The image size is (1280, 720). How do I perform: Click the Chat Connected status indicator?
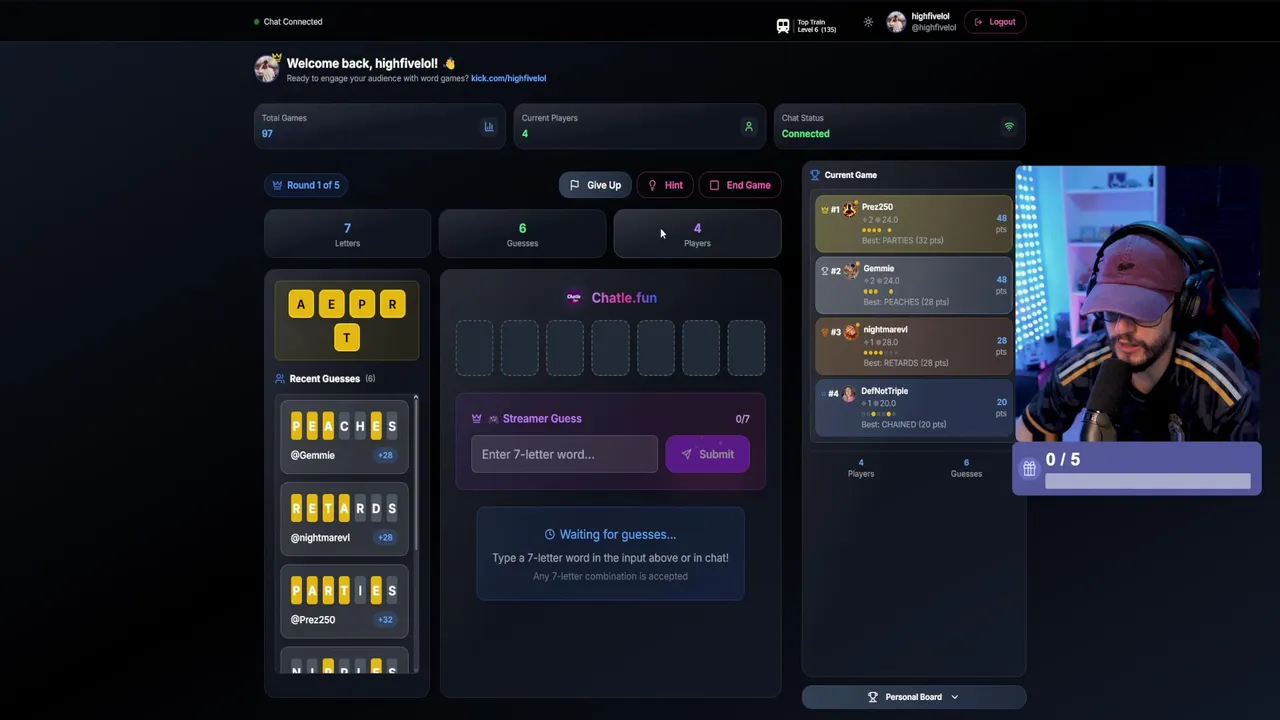point(288,22)
